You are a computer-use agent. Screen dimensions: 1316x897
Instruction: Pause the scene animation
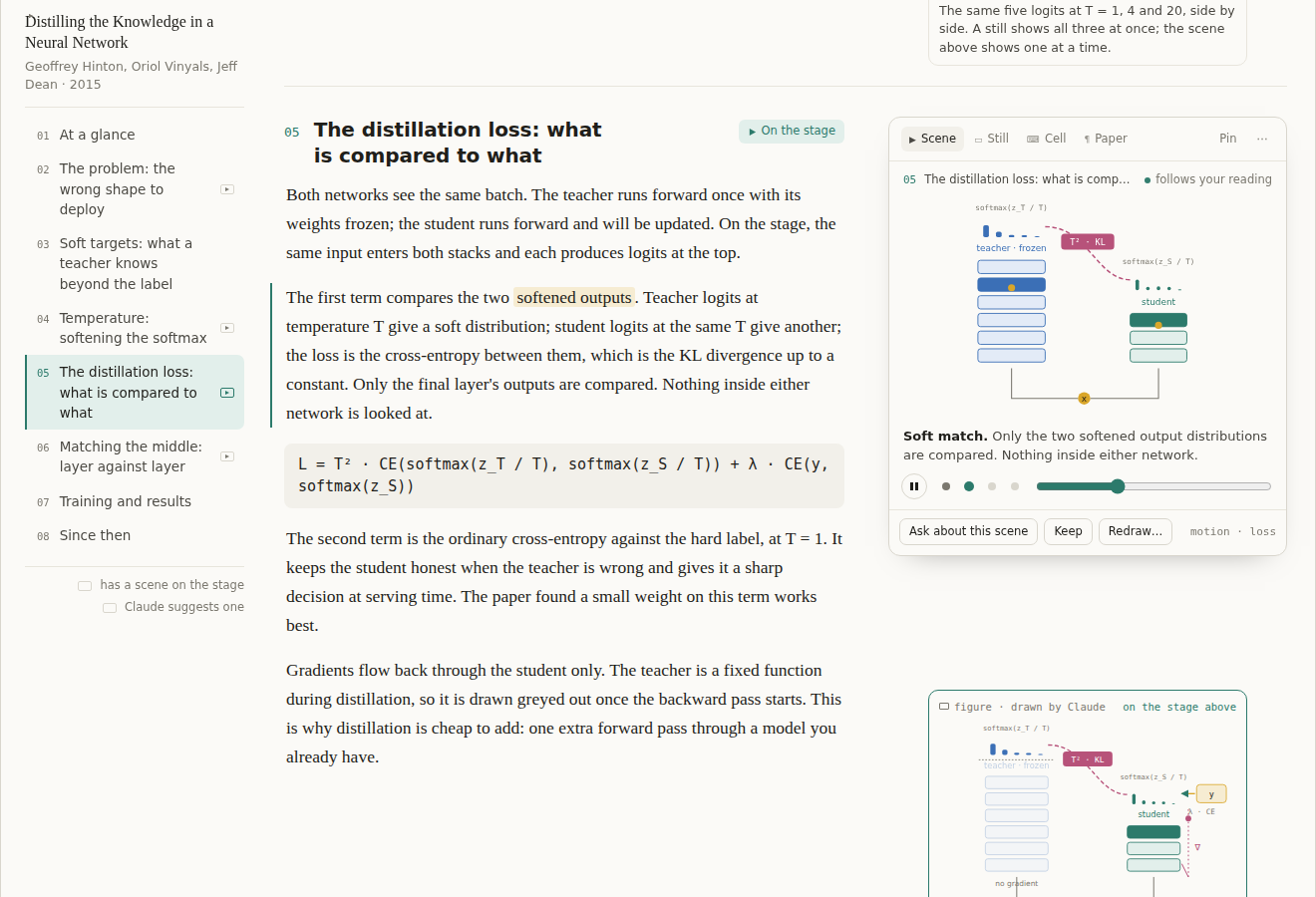(914, 486)
